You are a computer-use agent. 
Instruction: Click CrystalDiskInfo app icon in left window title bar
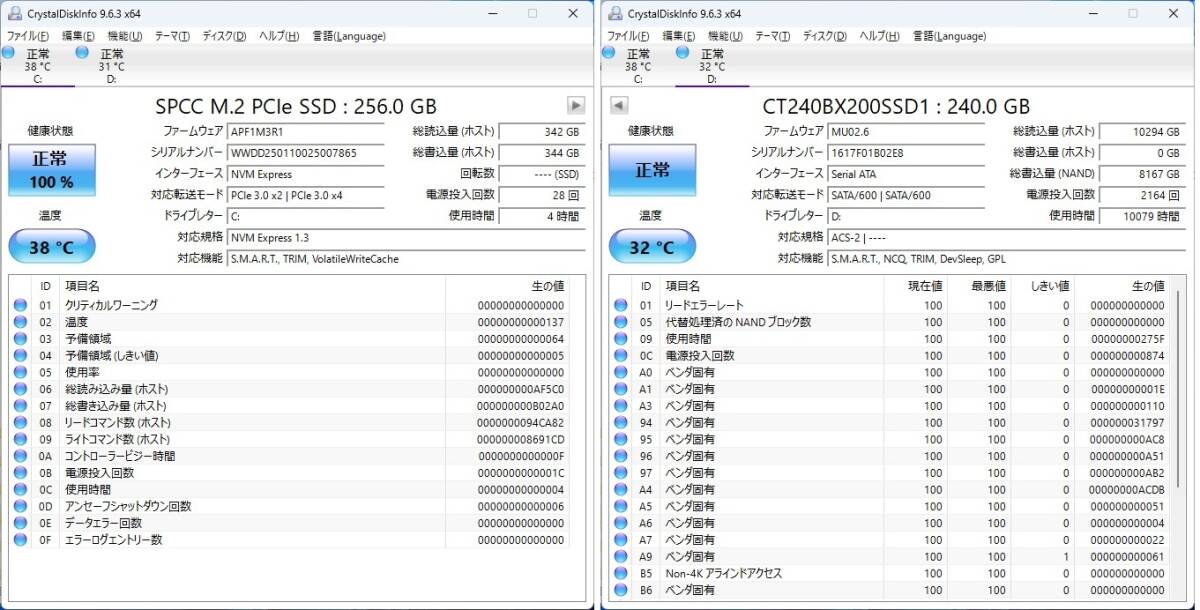point(14,13)
